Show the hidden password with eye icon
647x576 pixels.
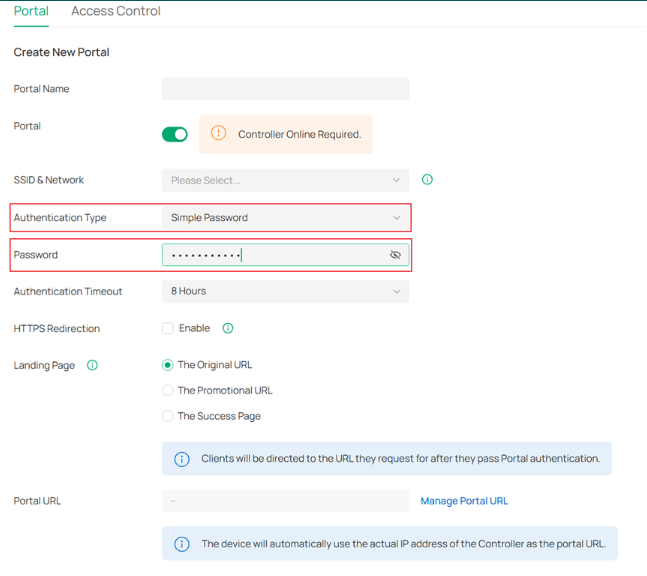point(395,255)
